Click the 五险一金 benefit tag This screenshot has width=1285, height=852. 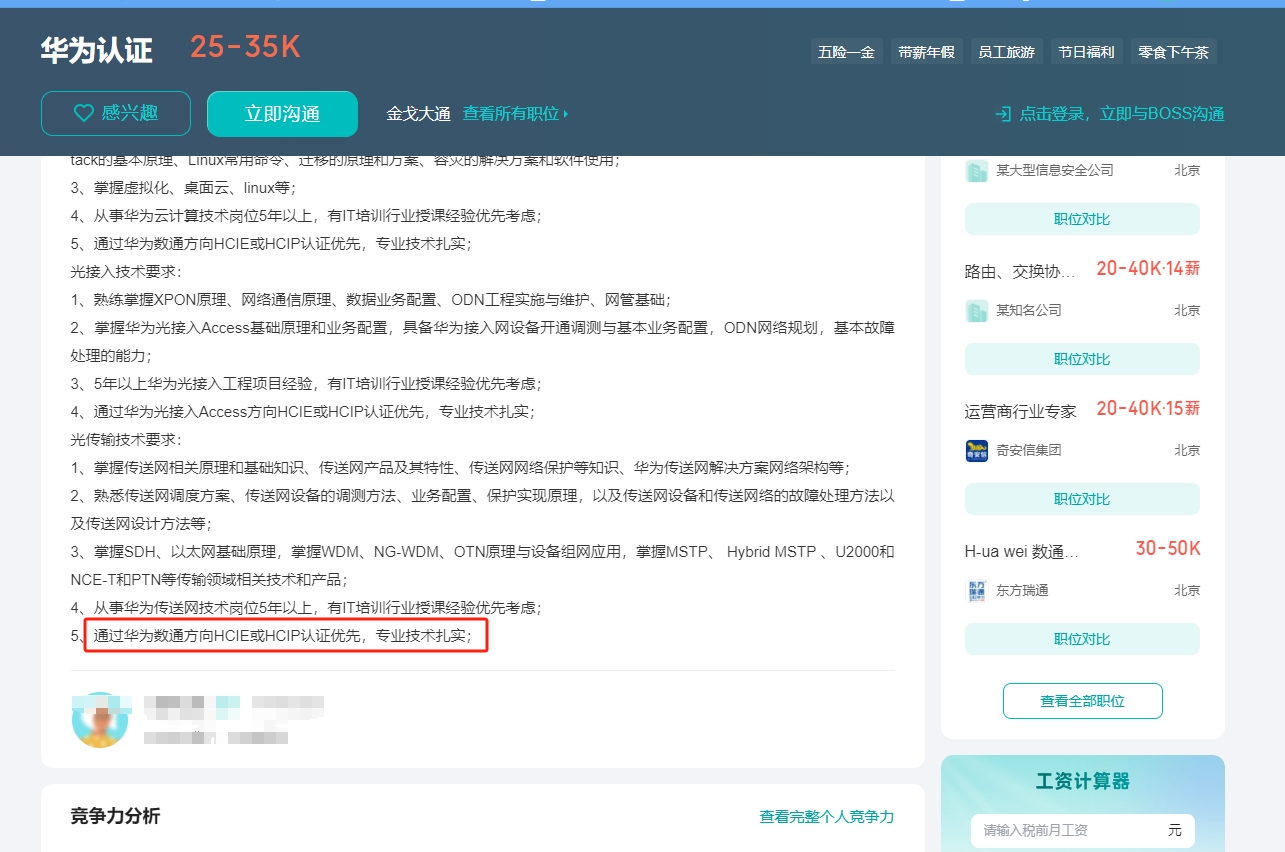tap(846, 52)
